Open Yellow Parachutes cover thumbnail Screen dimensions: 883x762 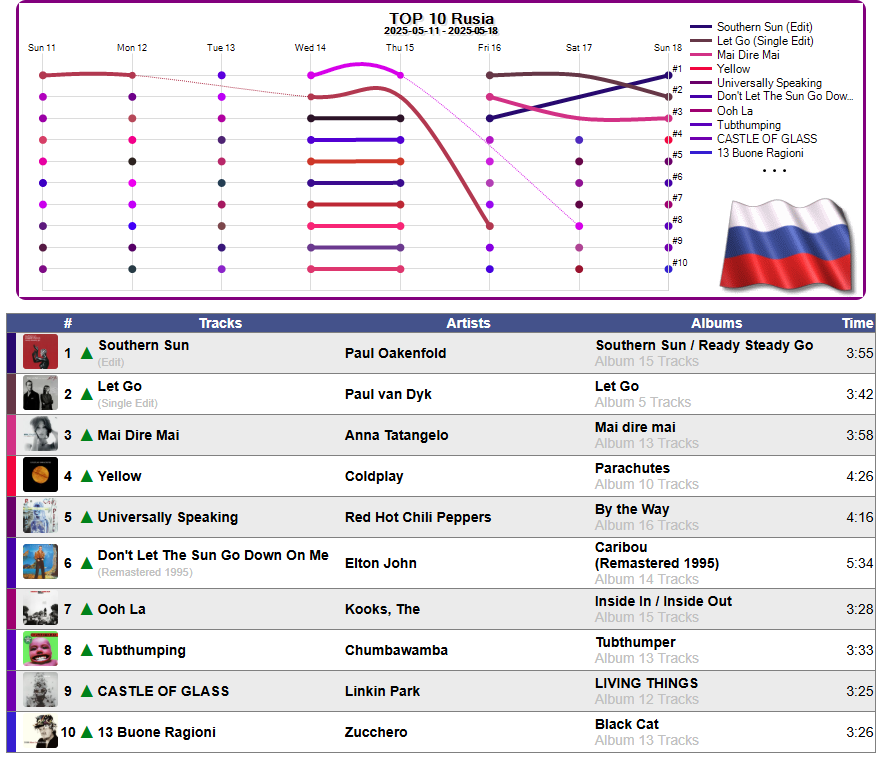click(x=40, y=475)
